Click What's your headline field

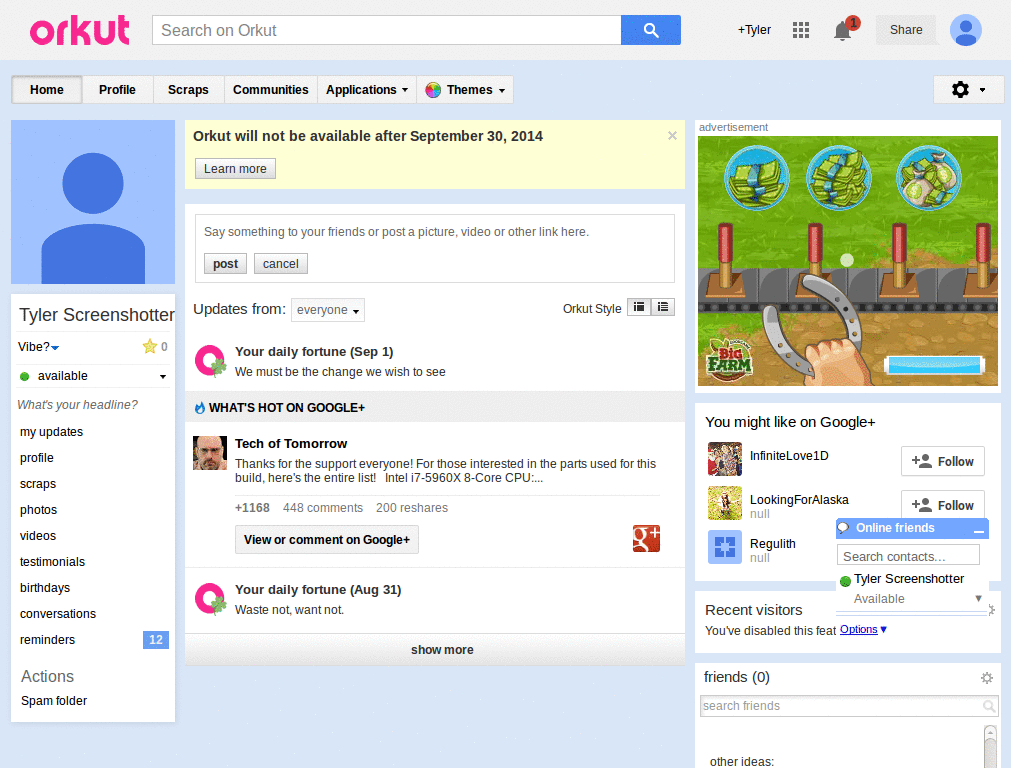pos(78,405)
